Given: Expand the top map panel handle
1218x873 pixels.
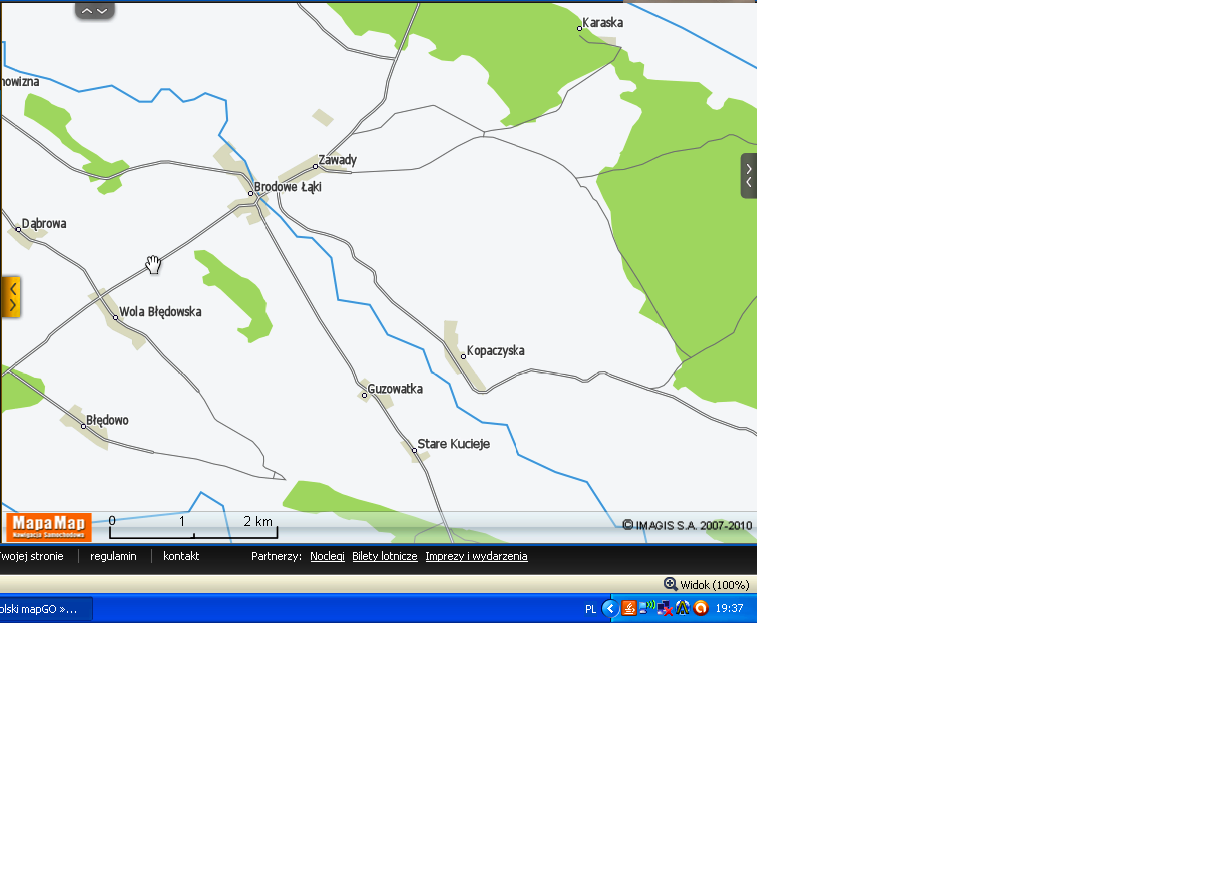Looking at the screenshot, I should point(95,11).
